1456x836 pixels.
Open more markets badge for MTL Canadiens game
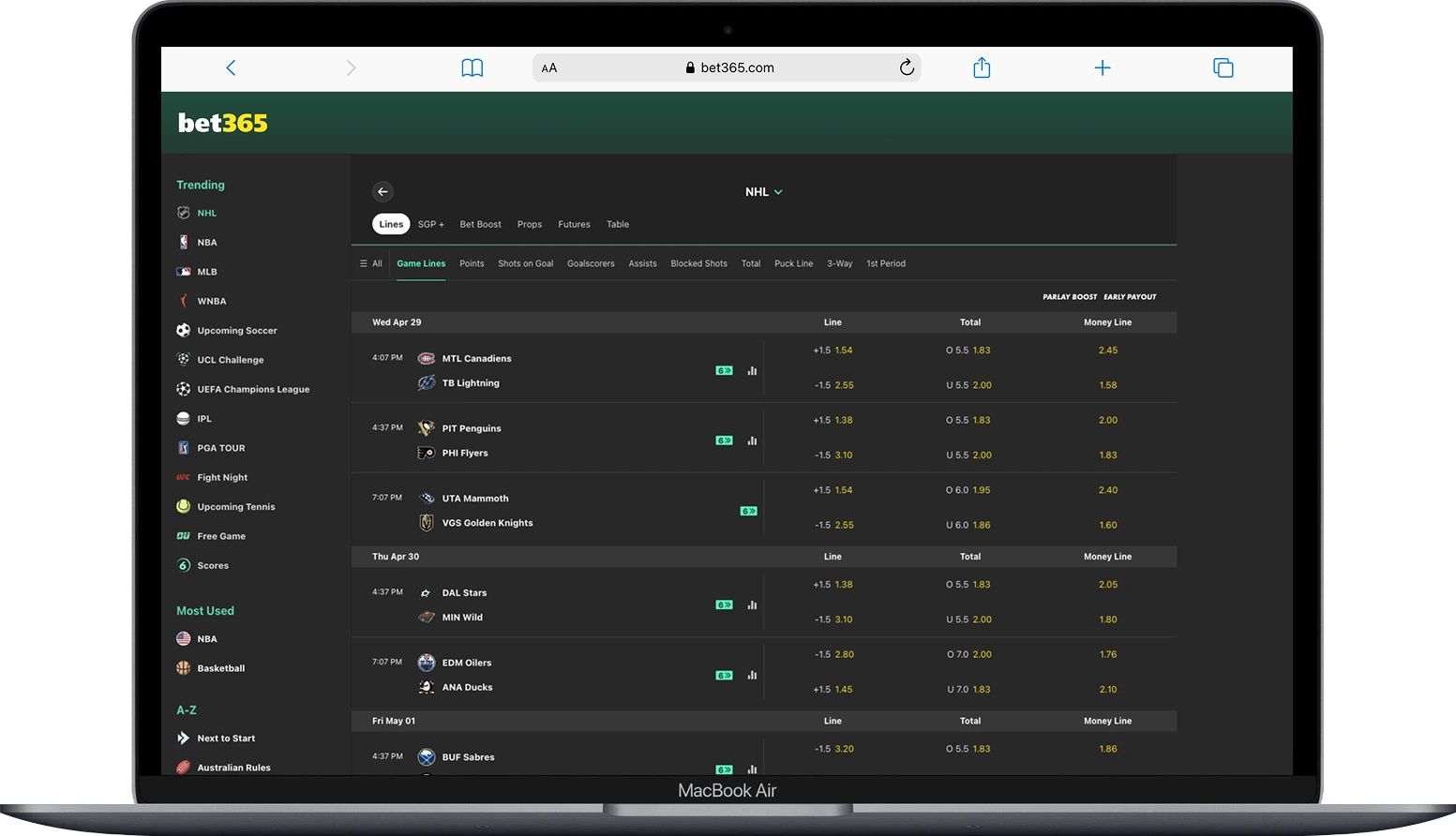click(x=724, y=371)
